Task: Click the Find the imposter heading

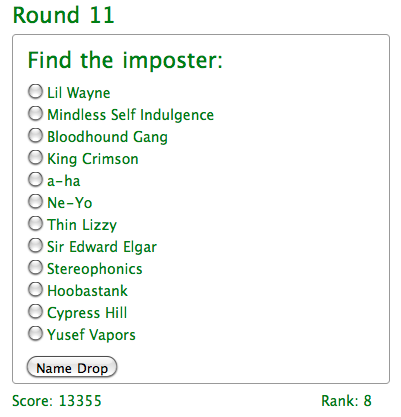Action: point(125,61)
